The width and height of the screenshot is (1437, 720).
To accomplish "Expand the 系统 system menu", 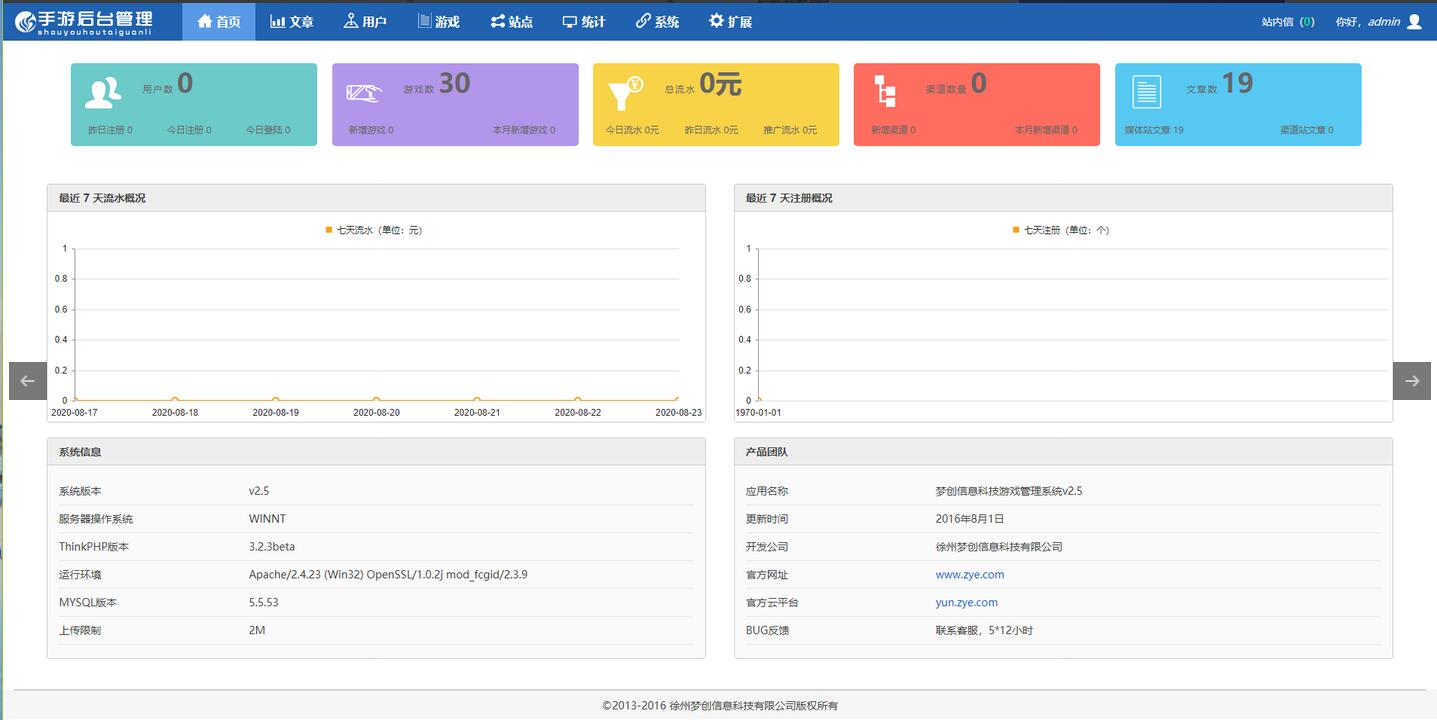I will [657, 21].
